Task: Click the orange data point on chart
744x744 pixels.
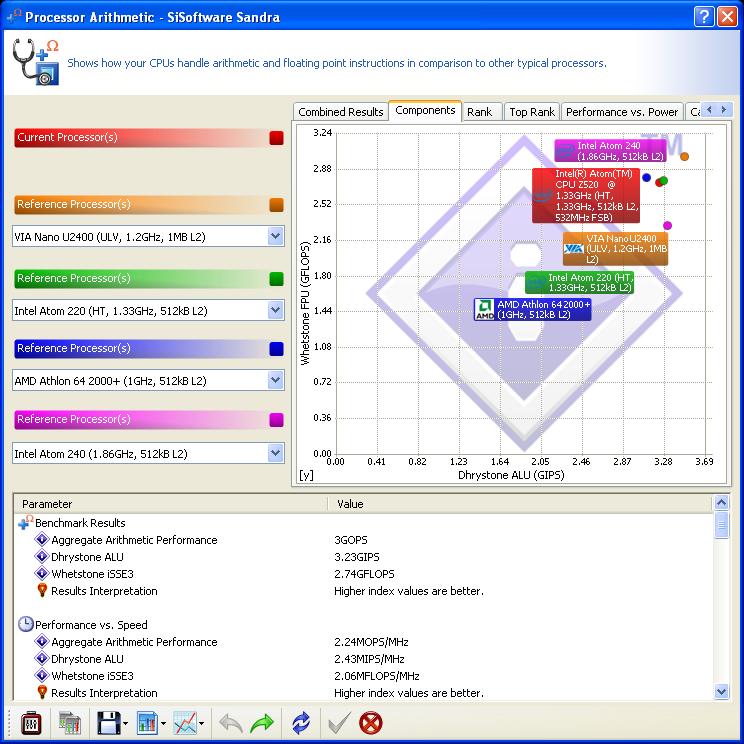Action: [684, 156]
